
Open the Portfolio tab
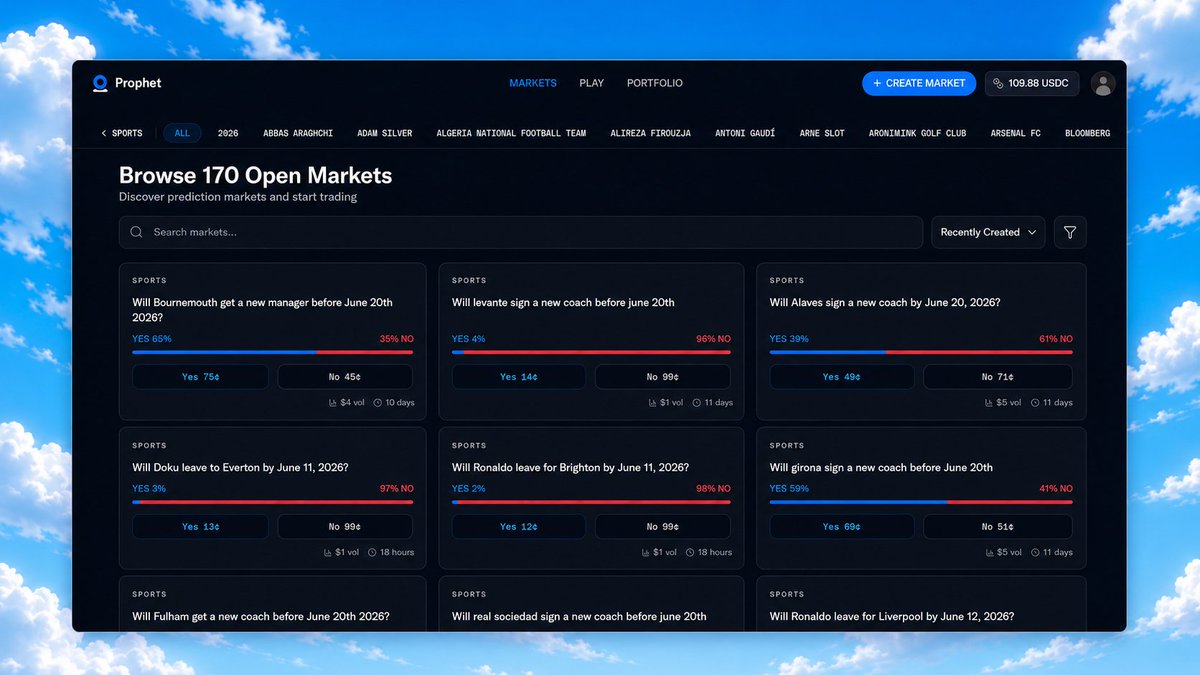click(655, 83)
